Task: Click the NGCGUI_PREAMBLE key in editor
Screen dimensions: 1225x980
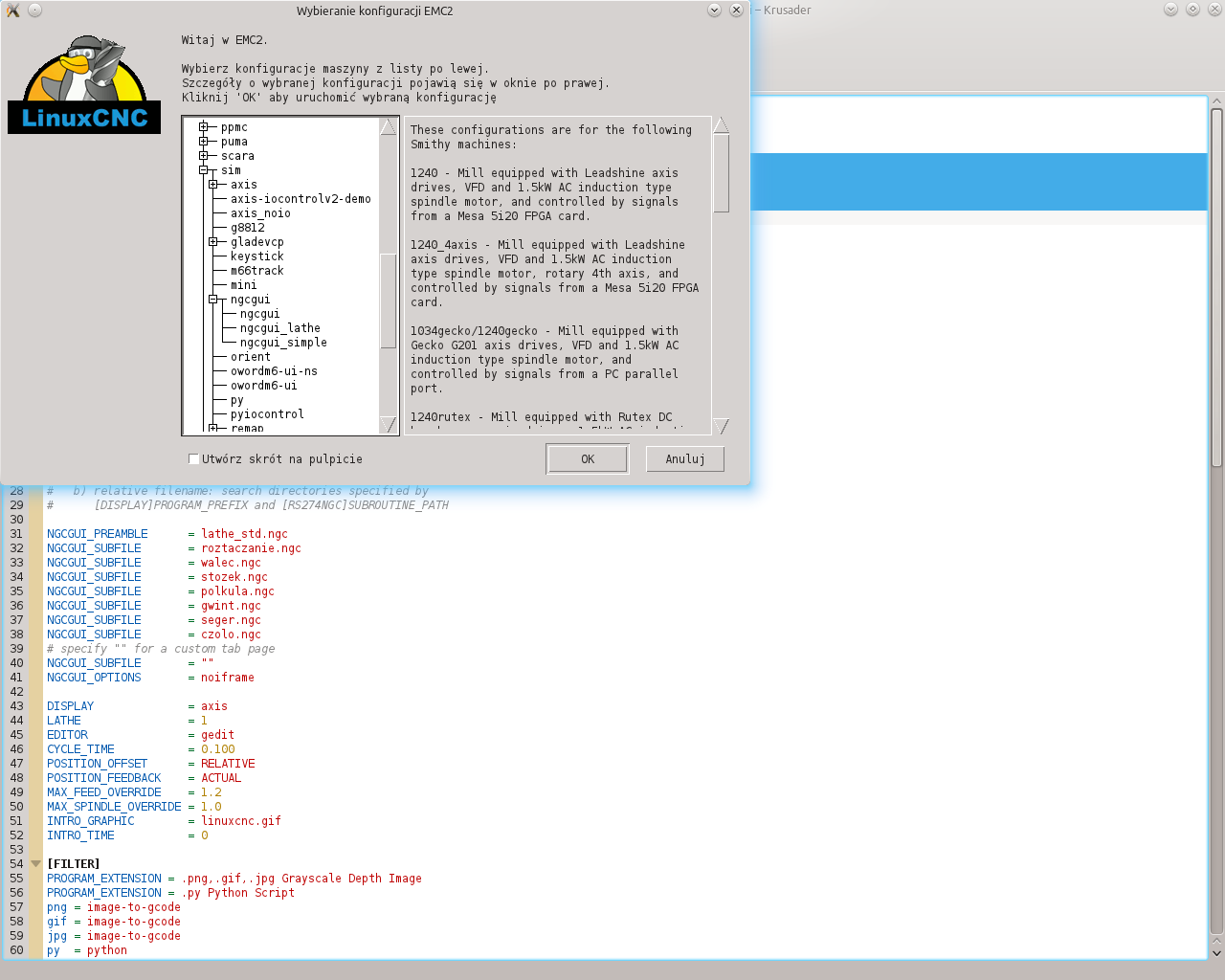Action: pyautogui.click(x=98, y=534)
